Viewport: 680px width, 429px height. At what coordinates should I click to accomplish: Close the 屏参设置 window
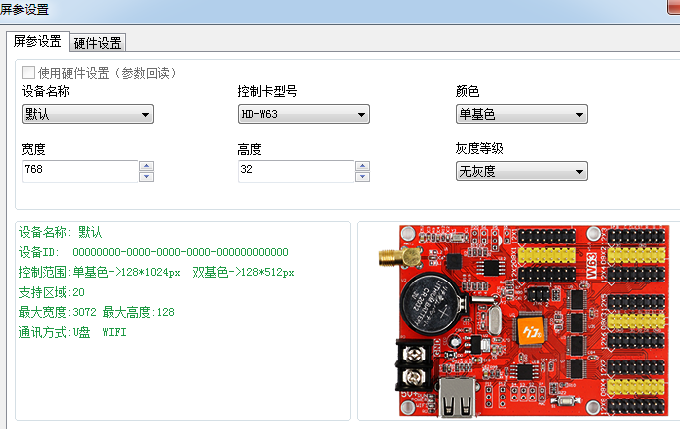tap(670, 8)
